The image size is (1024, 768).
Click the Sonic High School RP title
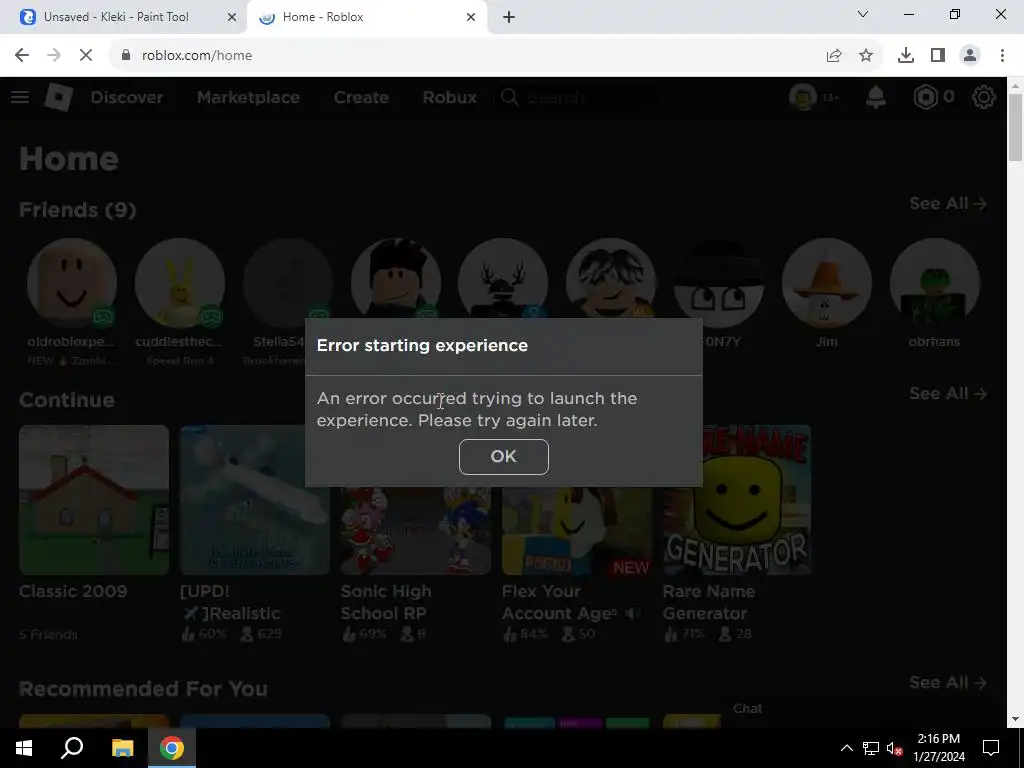(386, 602)
